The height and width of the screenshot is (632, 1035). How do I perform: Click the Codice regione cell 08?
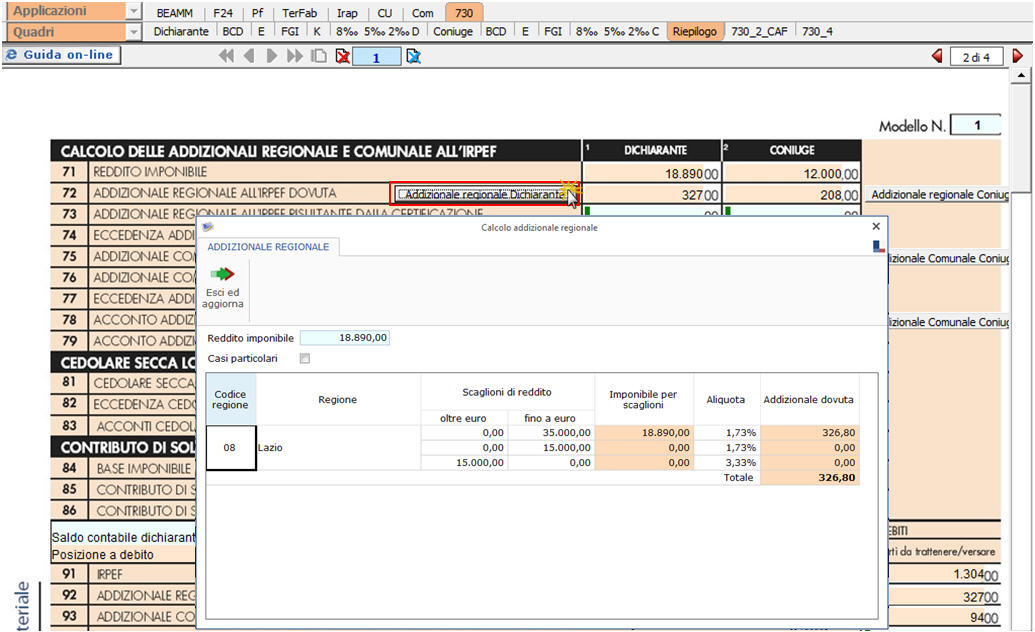pyautogui.click(x=230, y=447)
